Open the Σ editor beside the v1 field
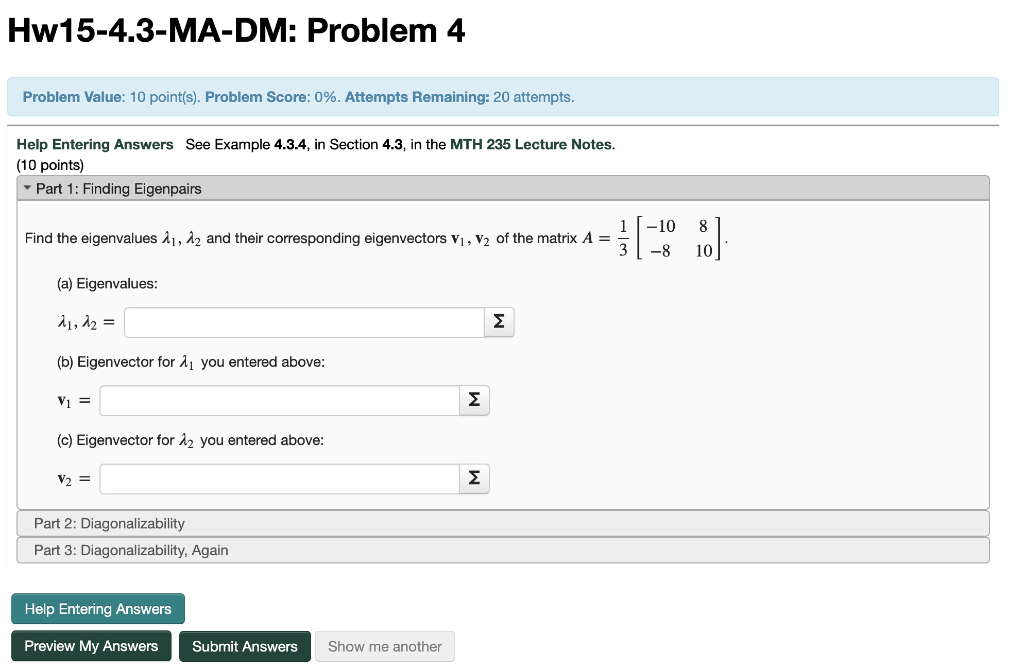Viewport: 1024px width, 668px height. [x=473, y=400]
